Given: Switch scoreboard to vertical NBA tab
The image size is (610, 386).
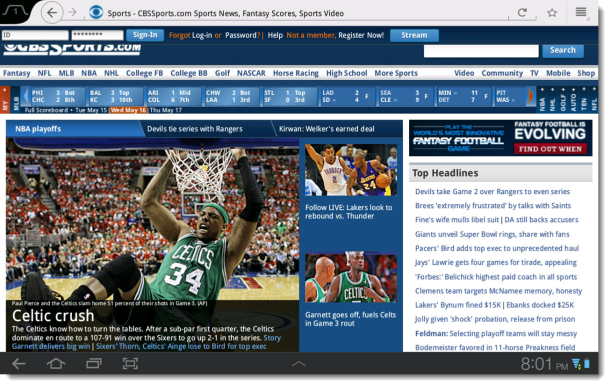Looking at the screenshot, I should pyautogui.click(x=542, y=100).
